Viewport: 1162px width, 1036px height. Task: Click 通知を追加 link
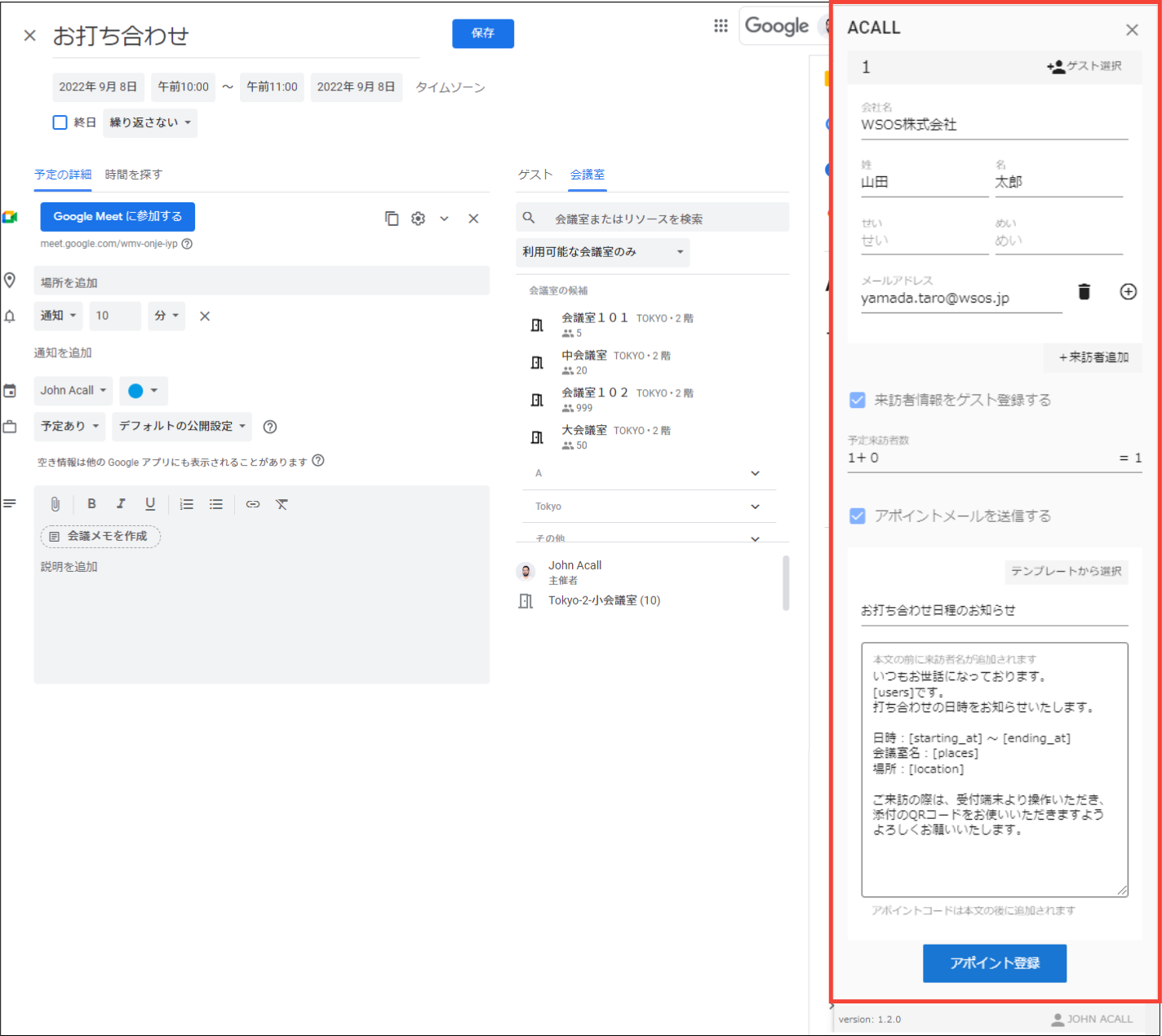[63, 352]
